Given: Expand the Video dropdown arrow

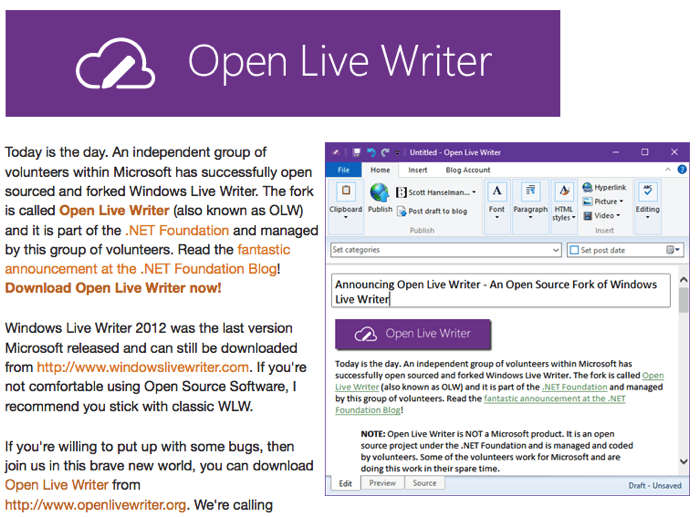Looking at the screenshot, I should [618, 216].
